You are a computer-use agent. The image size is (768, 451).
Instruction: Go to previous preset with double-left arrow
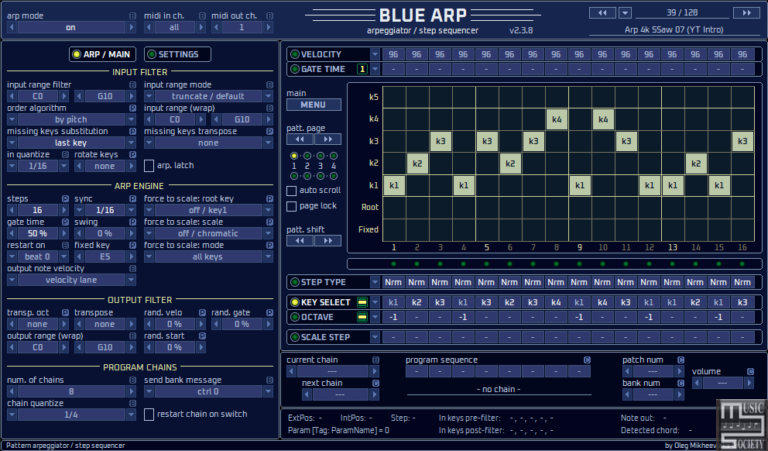(x=602, y=13)
